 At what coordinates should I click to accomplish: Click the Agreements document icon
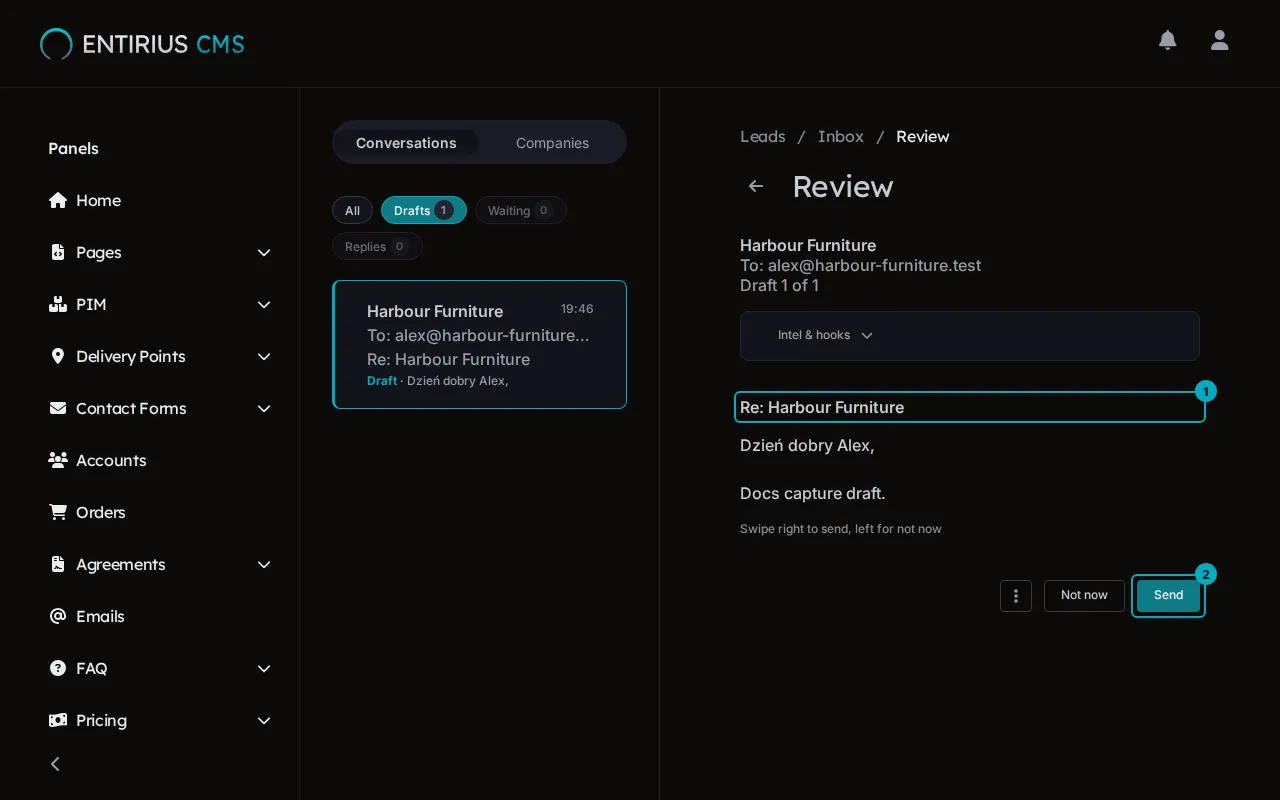(58, 564)
